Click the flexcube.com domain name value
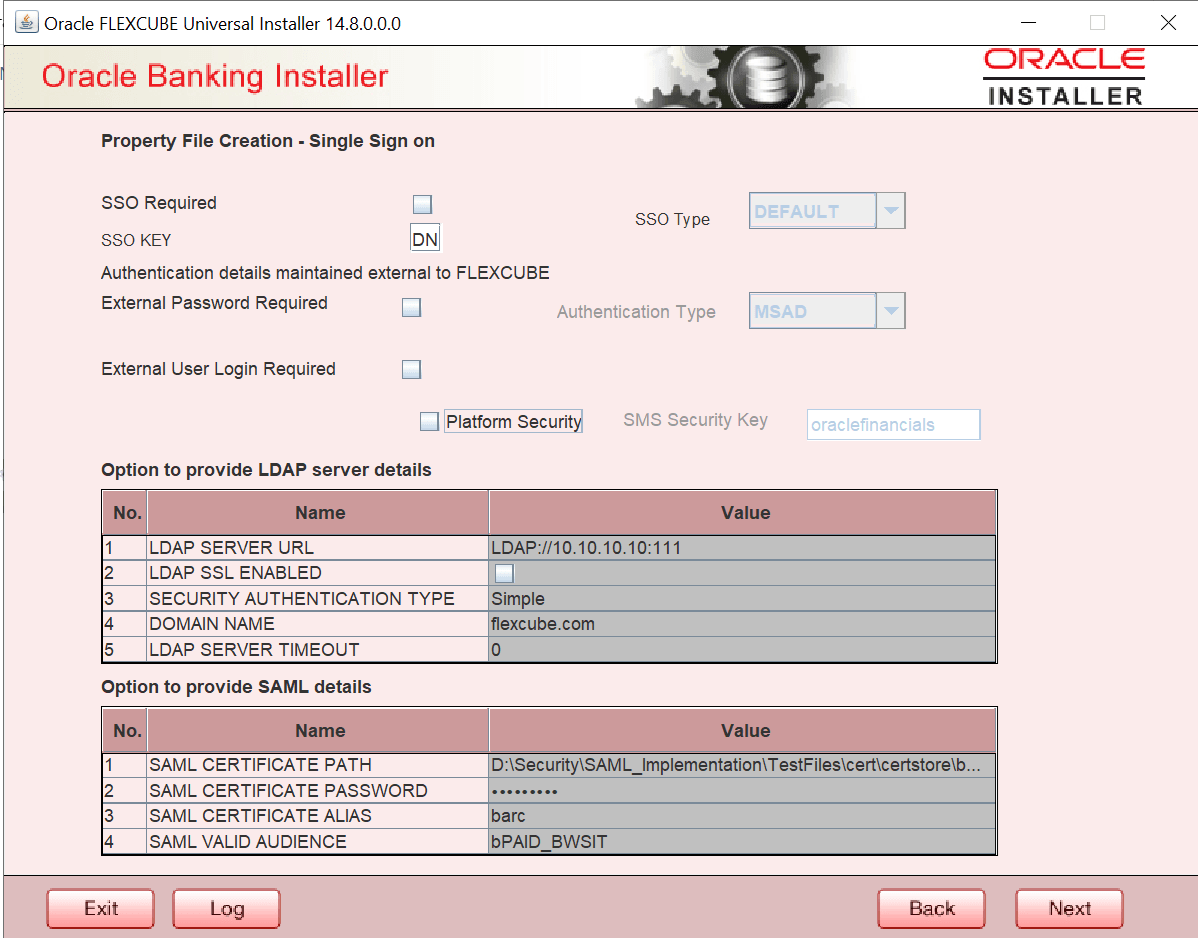This screenshot has height=938, width=1198. point(742,624)
